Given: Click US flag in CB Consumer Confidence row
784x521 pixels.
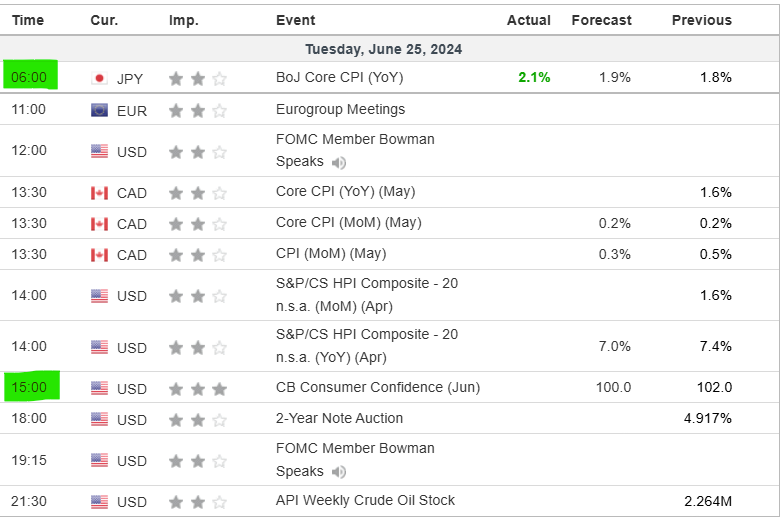Looking at the screenshot, I should (x=99, y=388).
